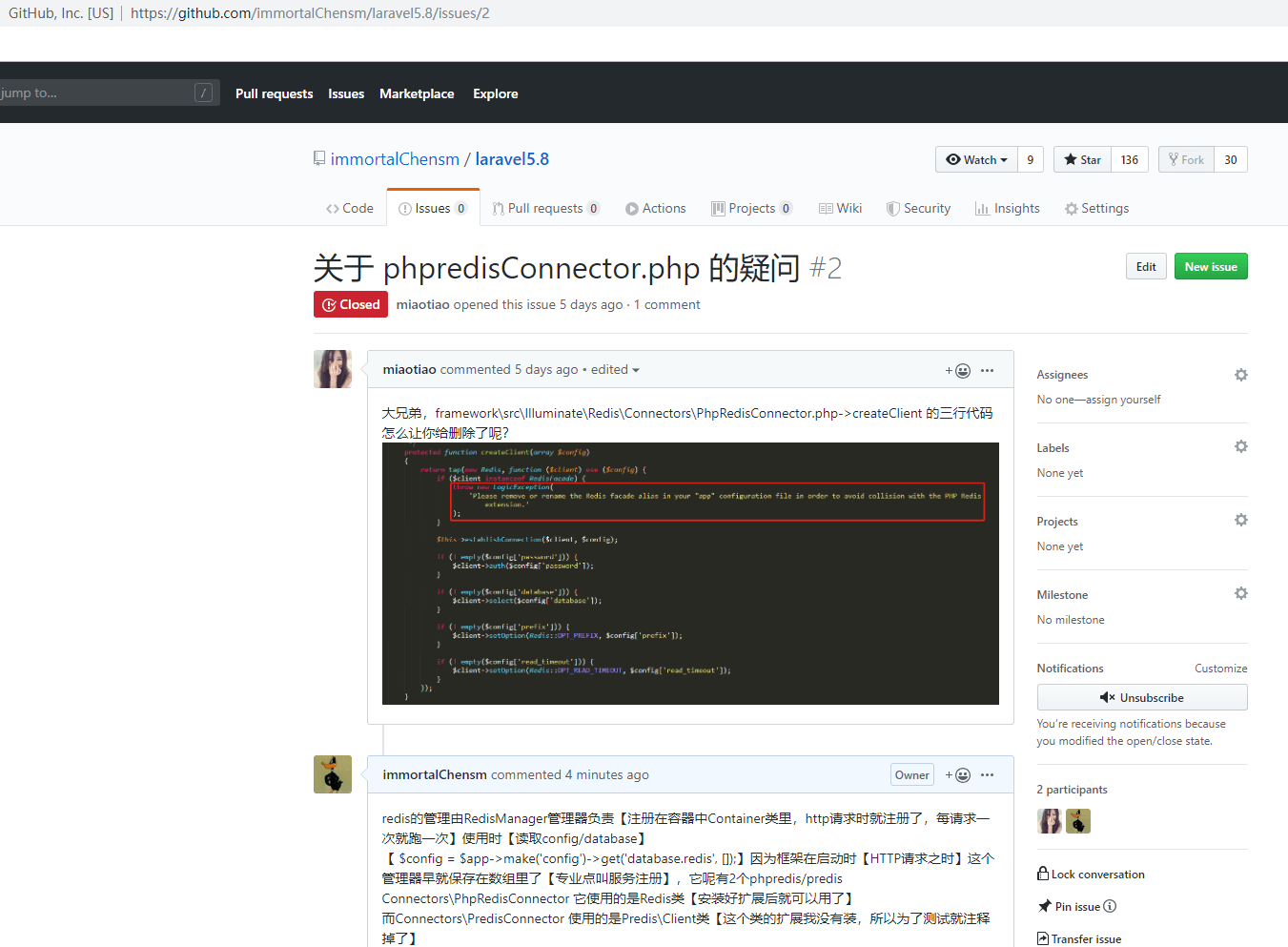Viewport: 1288px width, 947px height.
Task: Open laravel5.8 repository link
Action: coord(512,159)
